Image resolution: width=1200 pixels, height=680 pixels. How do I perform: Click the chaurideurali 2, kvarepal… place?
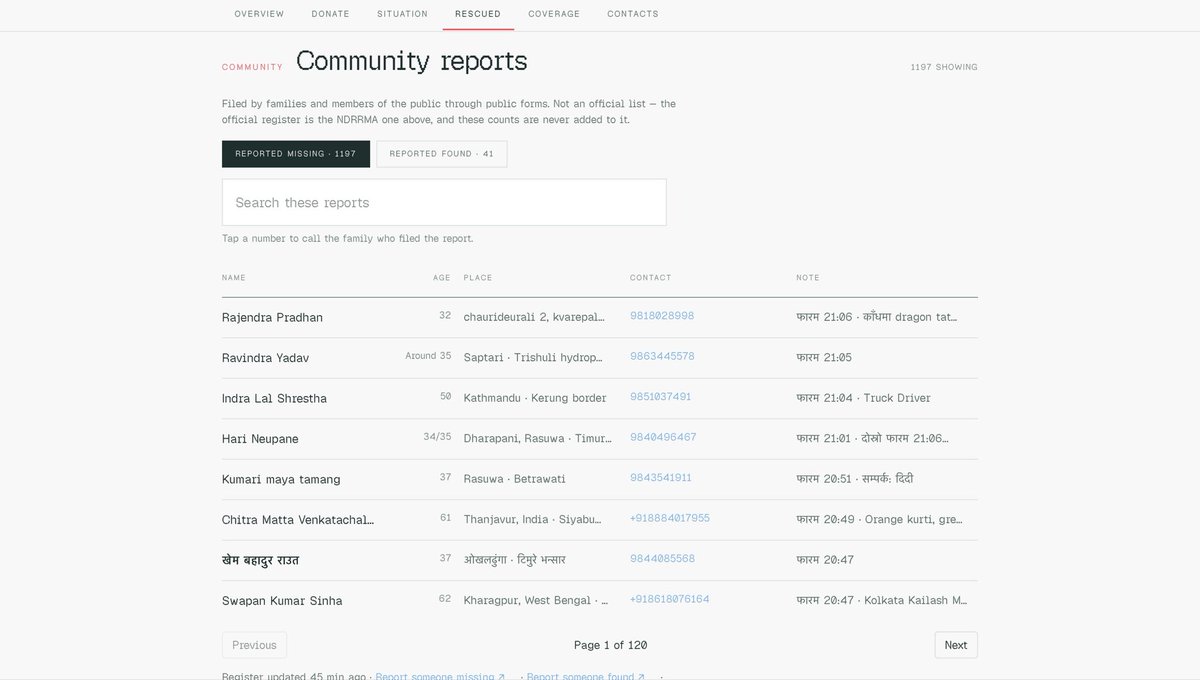[x=535, y=317]
